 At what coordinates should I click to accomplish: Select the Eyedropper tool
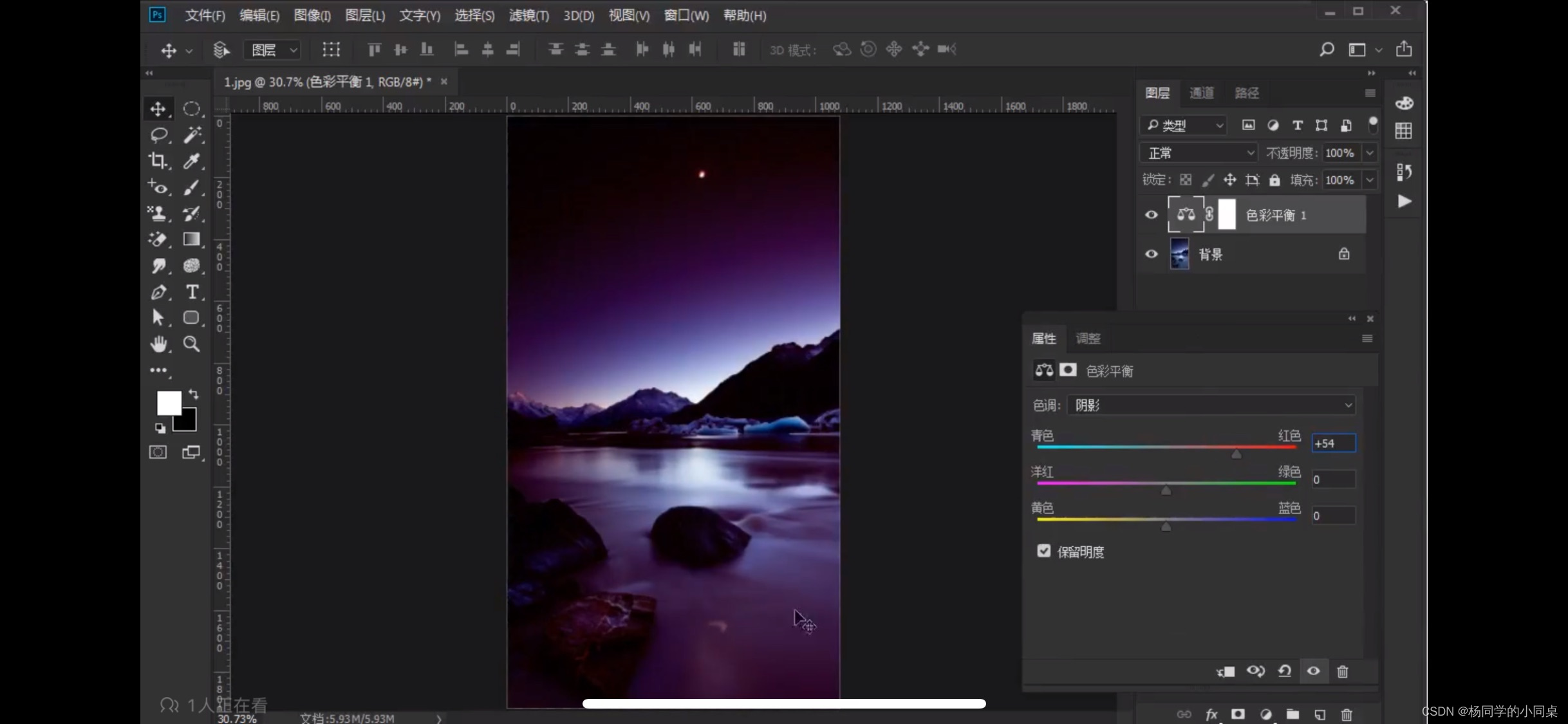(191, 160)
